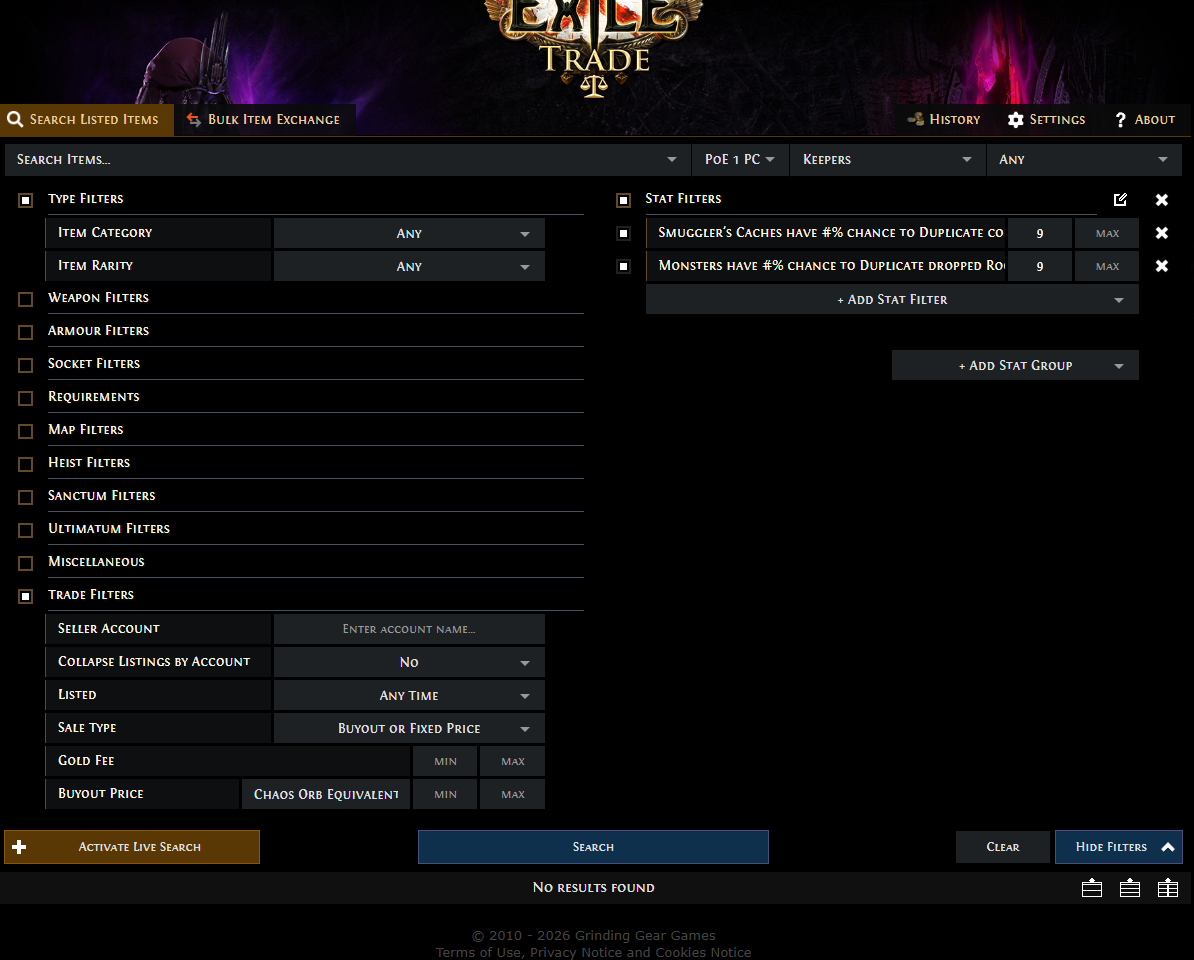Image resolution: width=1194 pixels, height=960 pixels.
Task: Open the Item Rarity dropdown
Action: point(409,266)
